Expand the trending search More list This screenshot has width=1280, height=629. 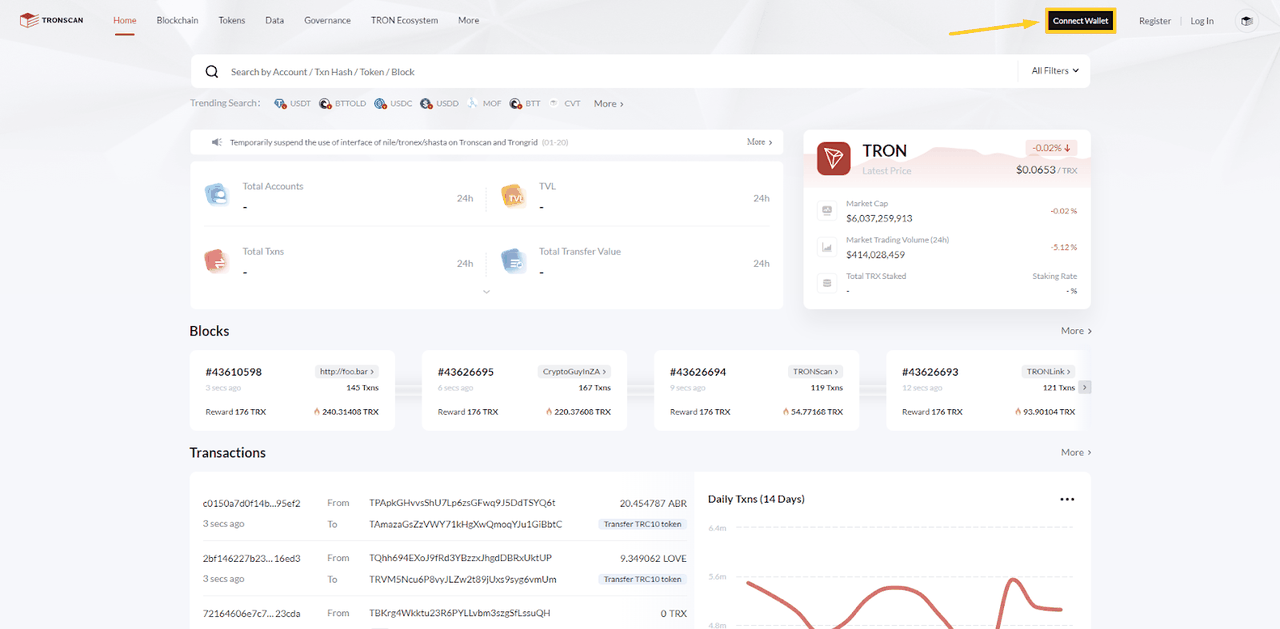pos(606,103)
